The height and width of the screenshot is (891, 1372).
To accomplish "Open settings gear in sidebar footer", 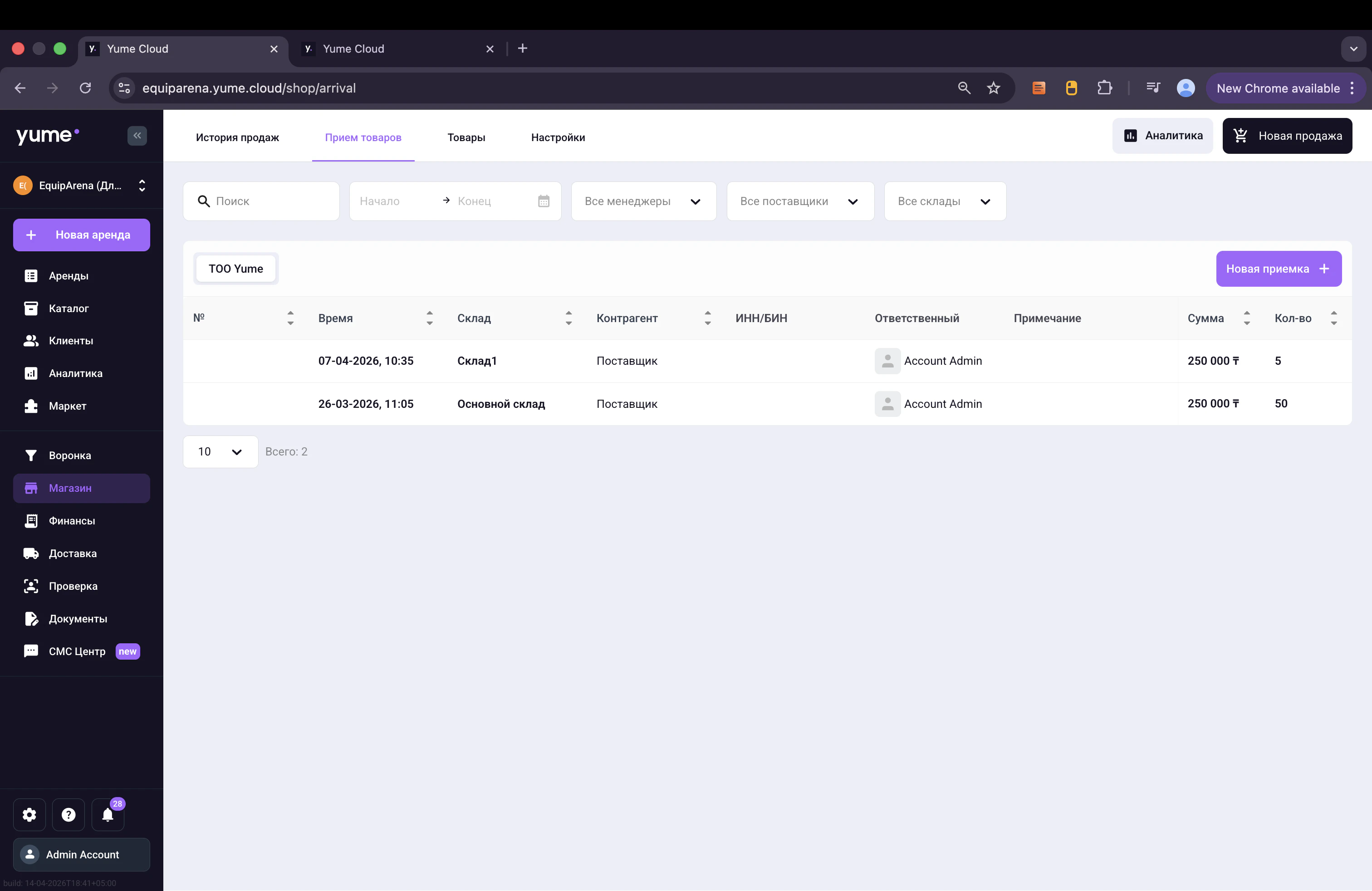I will click(x=29, y=814).
